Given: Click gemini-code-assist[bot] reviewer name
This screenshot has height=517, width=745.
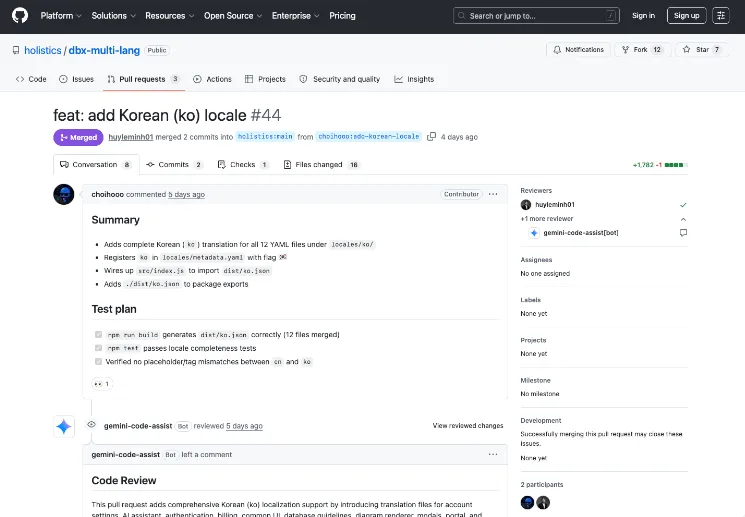Looking at the screenshot, I should (581, 233).
